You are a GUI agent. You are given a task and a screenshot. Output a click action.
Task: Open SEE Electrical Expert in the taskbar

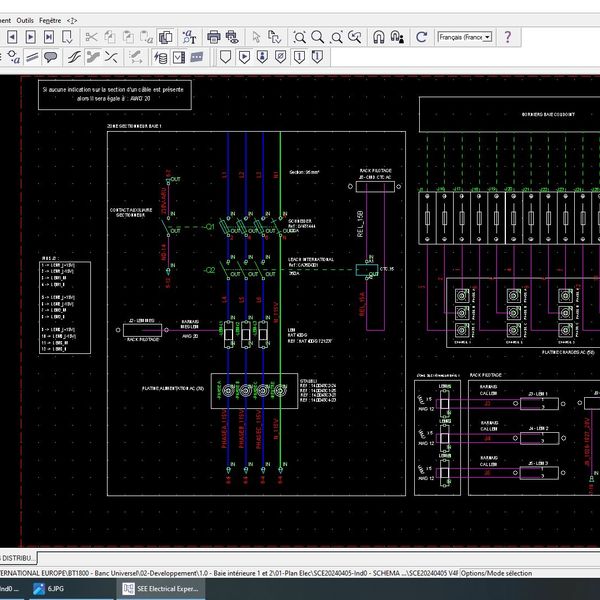pos(160,590)
